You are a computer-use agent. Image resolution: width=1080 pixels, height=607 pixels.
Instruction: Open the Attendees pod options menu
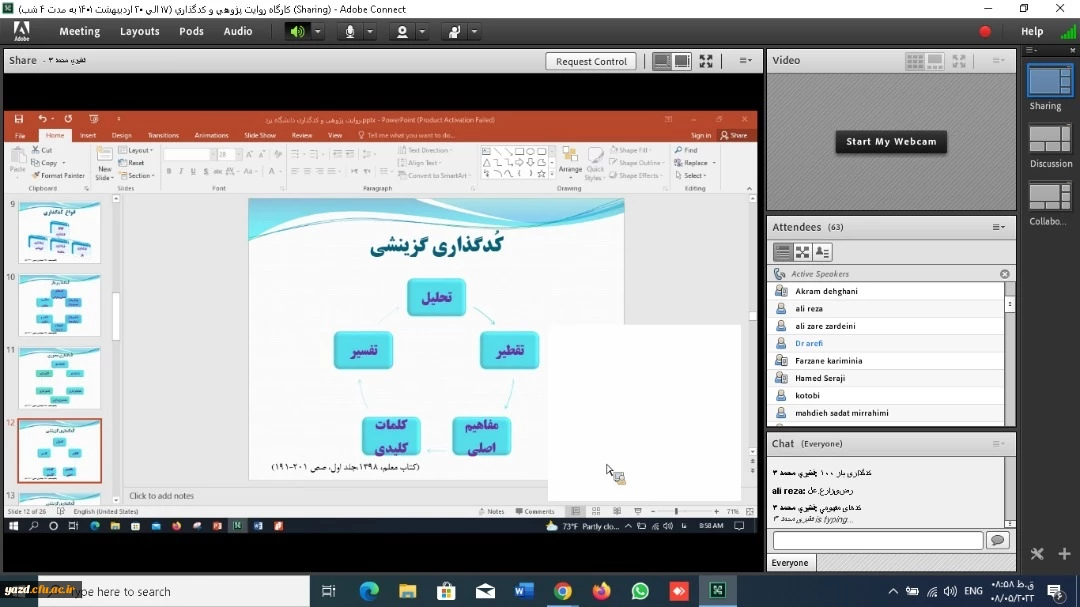[x=998, y=227]
